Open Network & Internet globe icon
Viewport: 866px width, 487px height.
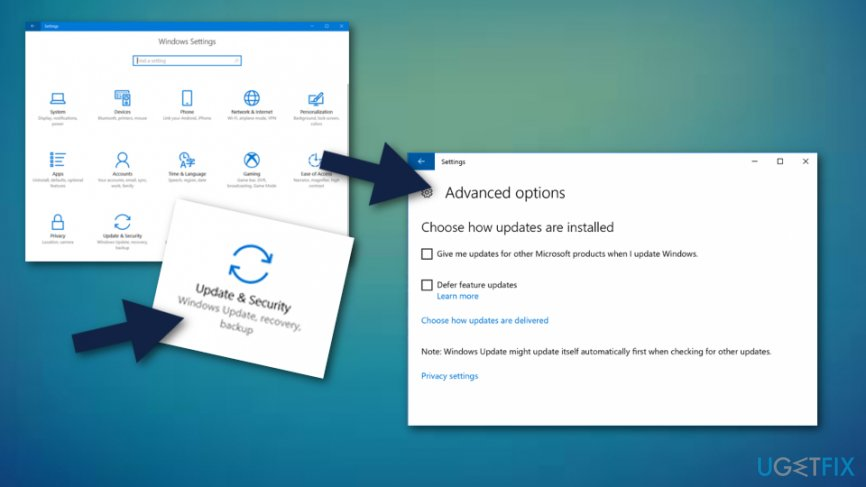click(251, 98)
